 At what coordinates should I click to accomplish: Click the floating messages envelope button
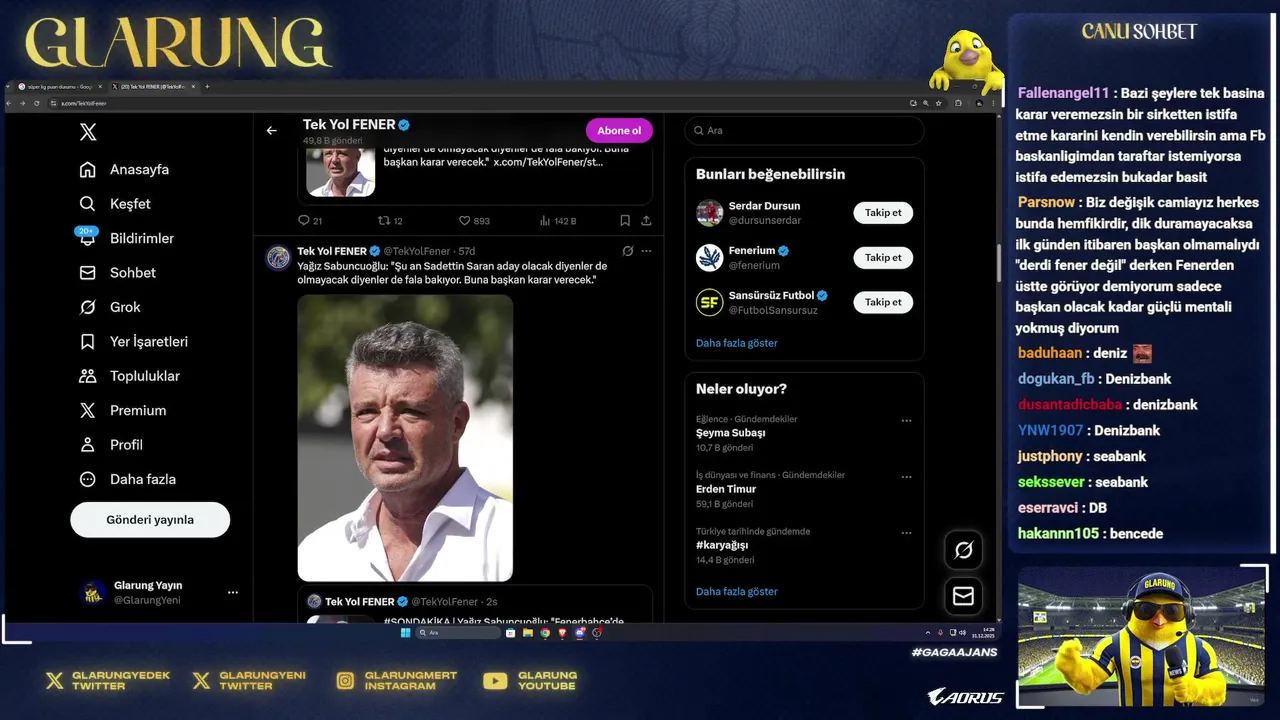point(964,596)
